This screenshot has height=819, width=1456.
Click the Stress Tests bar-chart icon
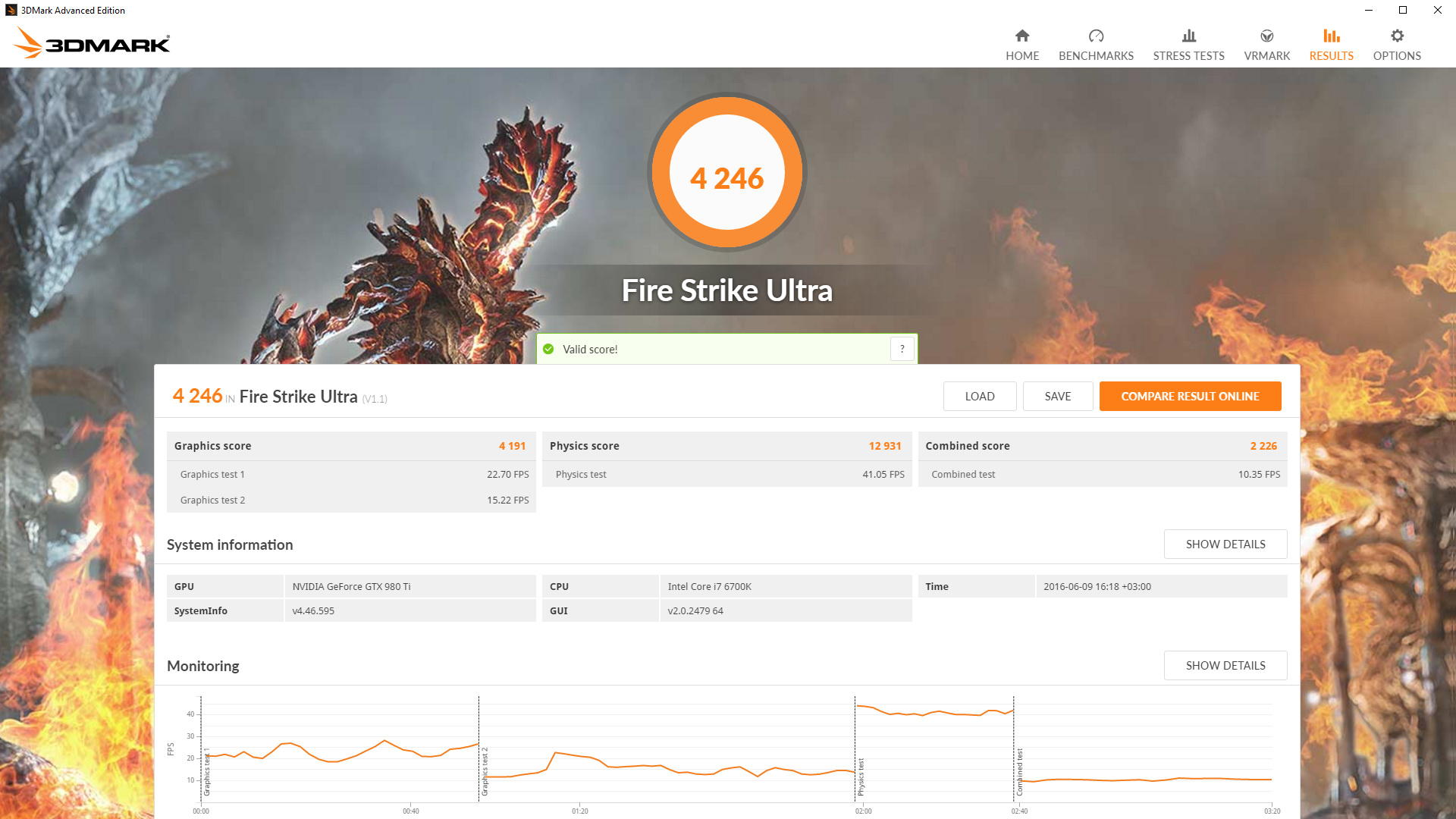(1188, 36)
